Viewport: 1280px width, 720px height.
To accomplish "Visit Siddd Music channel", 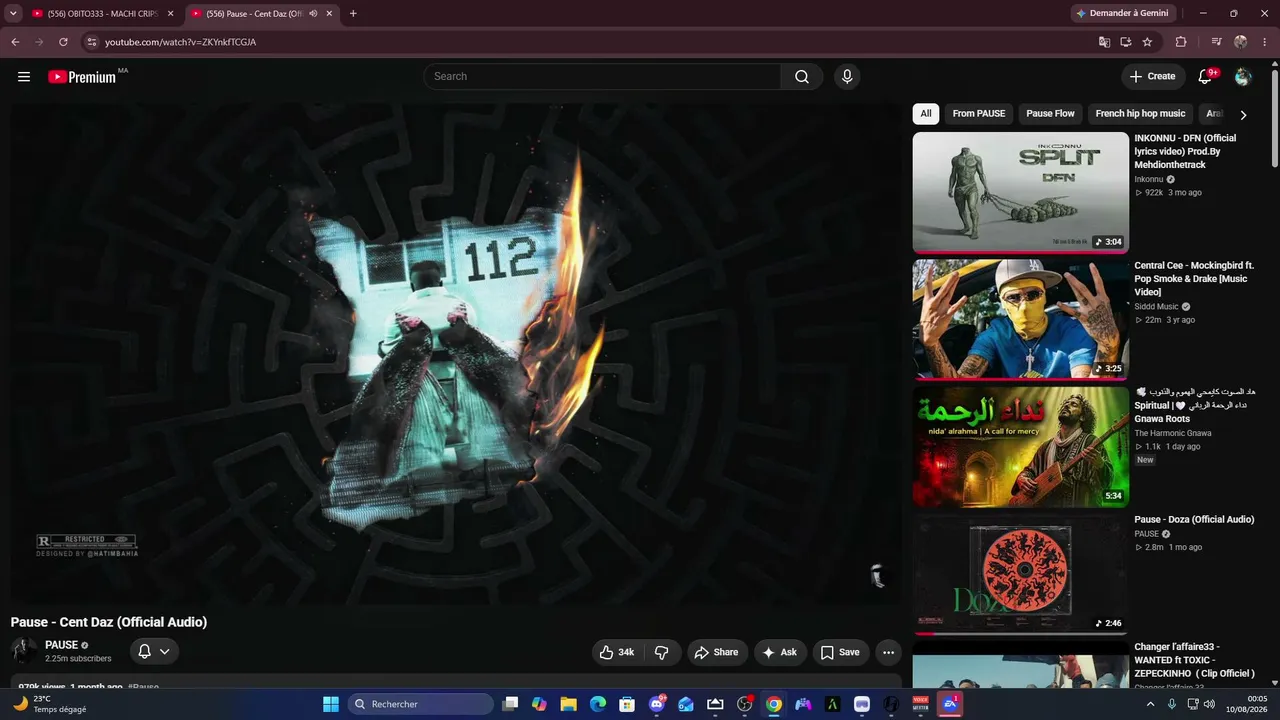I will point(1156,307).
